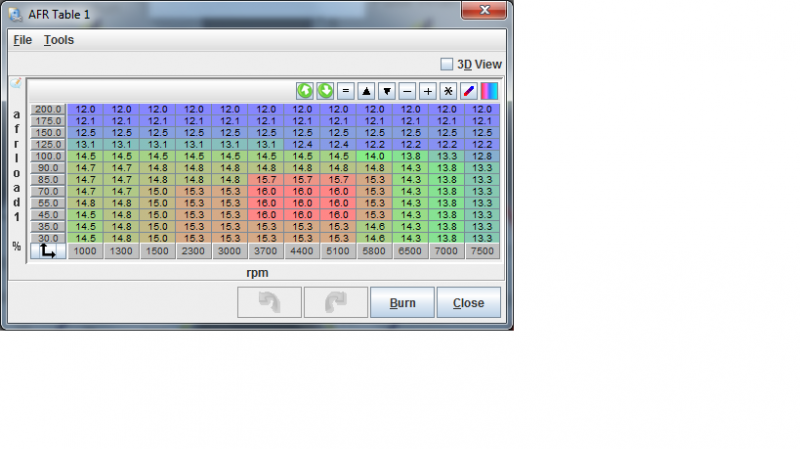Select the 5100 rpm axis header
800x449 pixels.
click(x=338, y=251)
